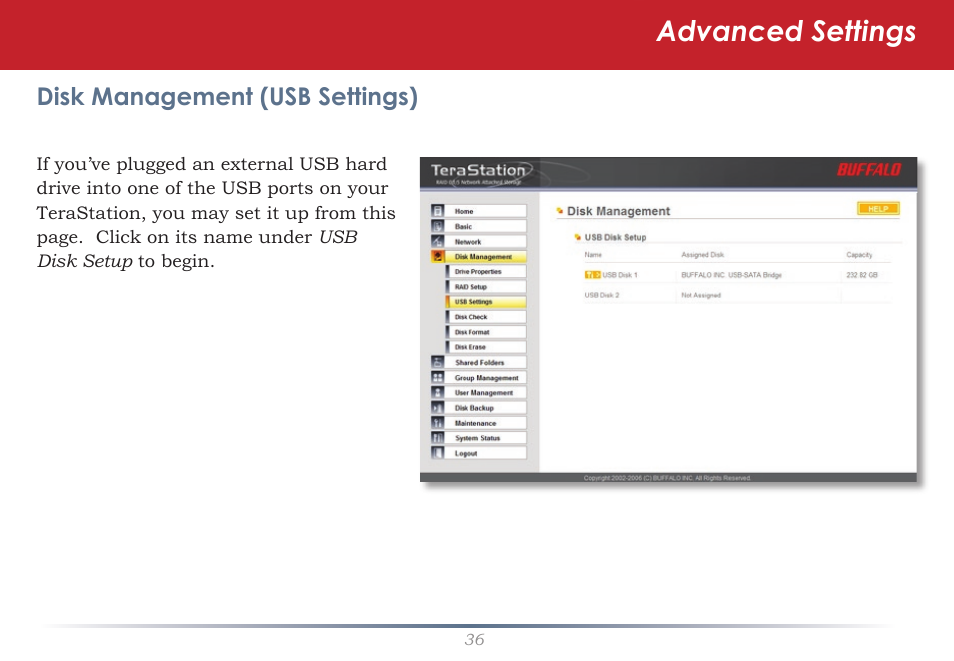954x661 pixels.
Task: Click the 232.82 GB capacity value
Action: 862,275
